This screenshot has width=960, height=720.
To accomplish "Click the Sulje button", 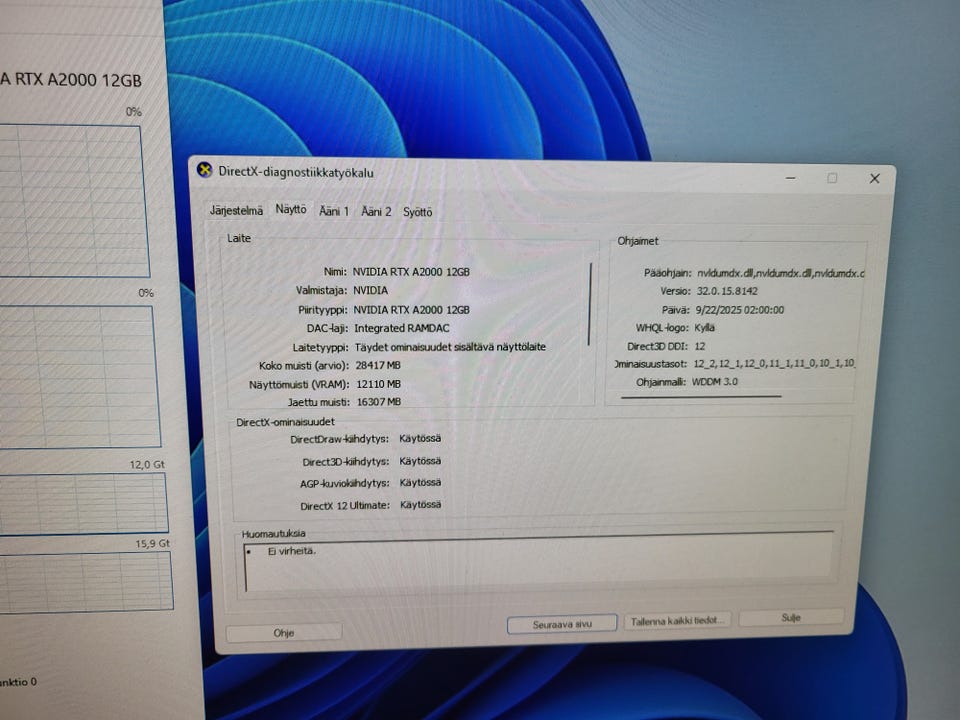I will (791, 618).
